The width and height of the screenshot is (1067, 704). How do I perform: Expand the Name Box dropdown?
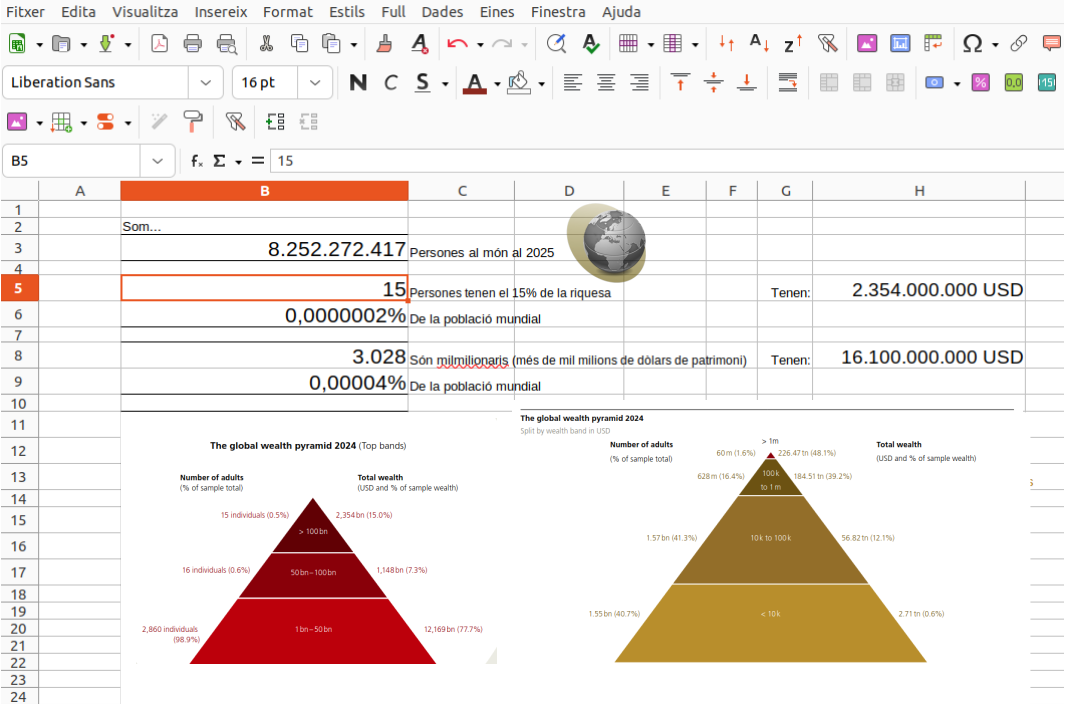click(157, 161)
